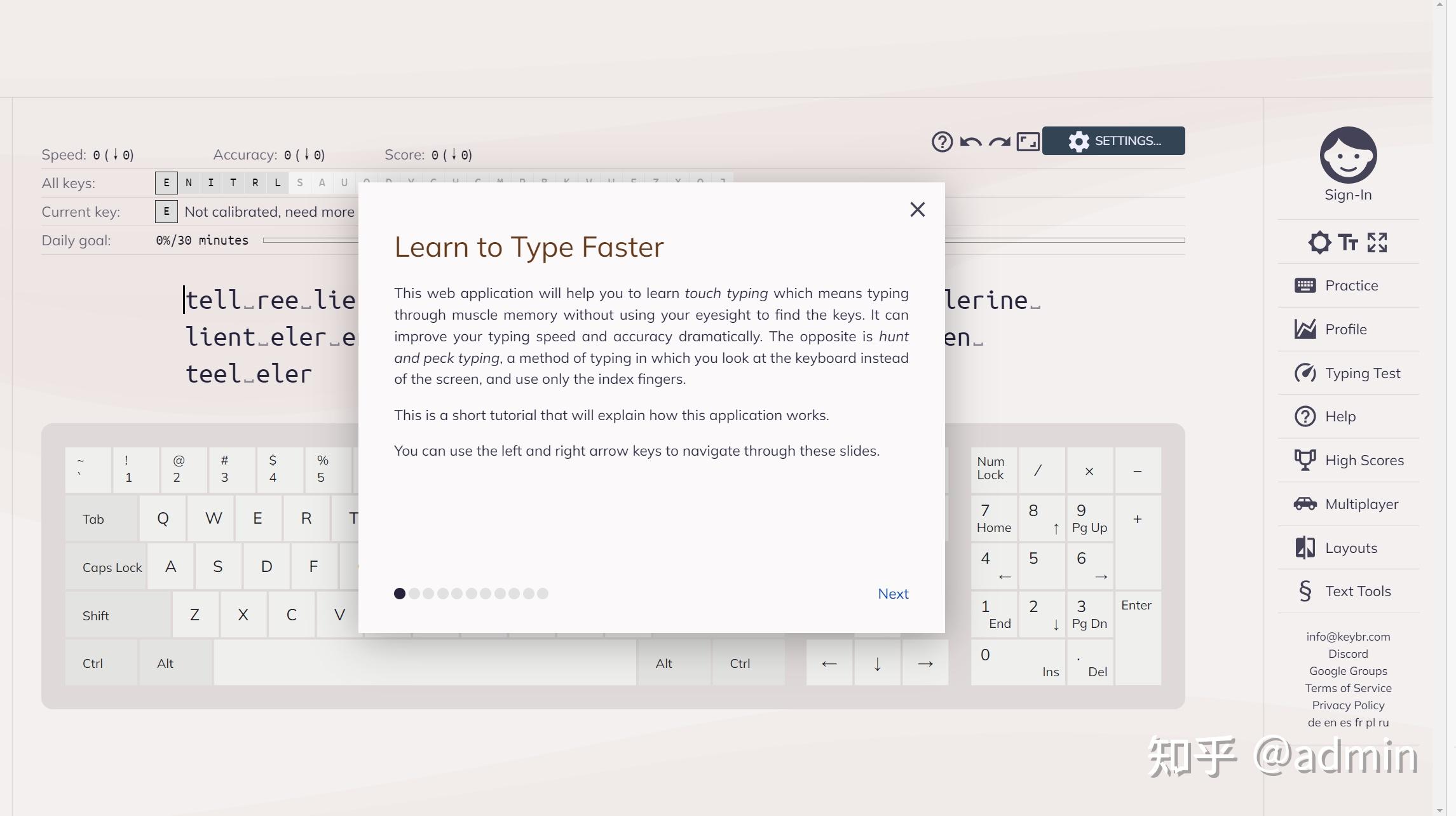Image resolution: width=1456 pixels, height=816 pixels.
Task: Switch language to ru
Action: 1384,723
